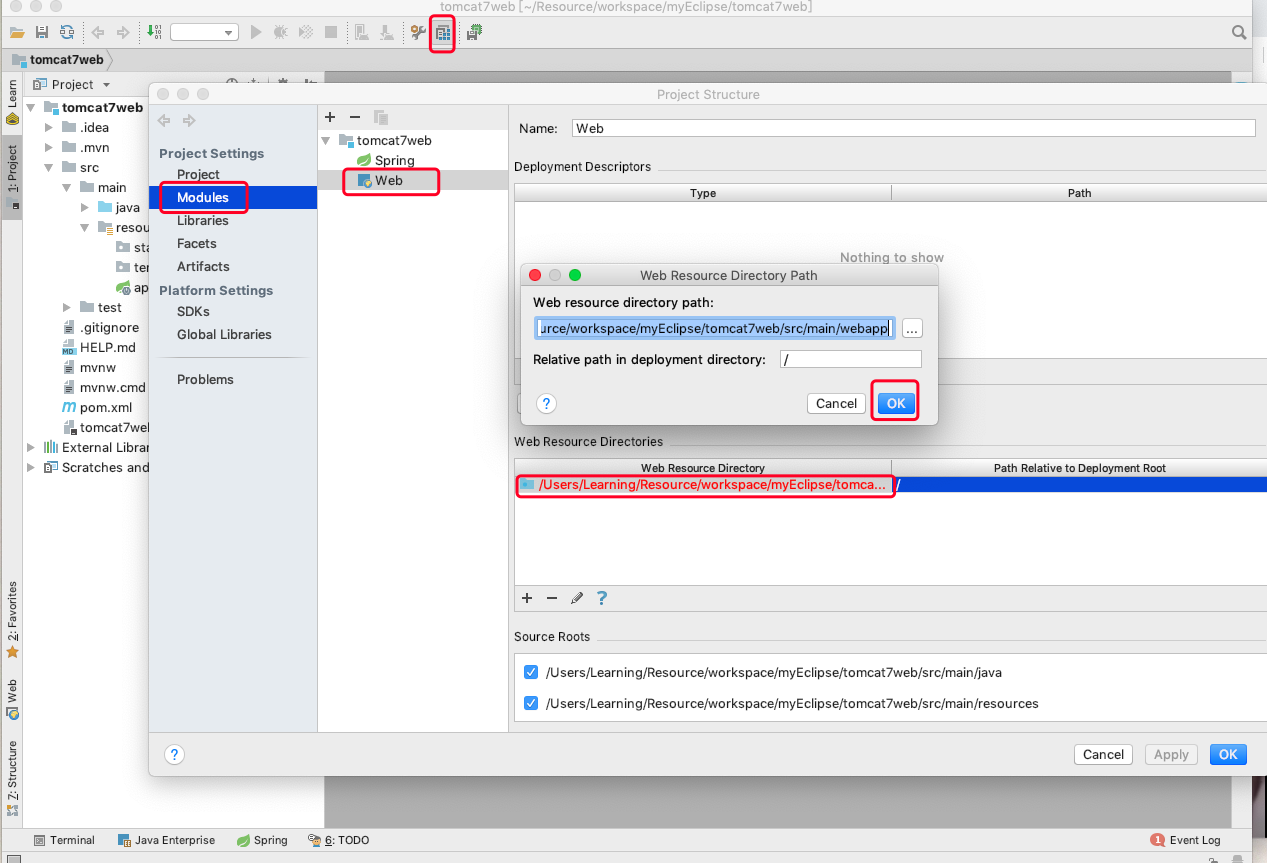The width and height of the screenshot is (1267, 863).
Task: Click the help icon in Web Resource dialog
Action: coord(546,403)
